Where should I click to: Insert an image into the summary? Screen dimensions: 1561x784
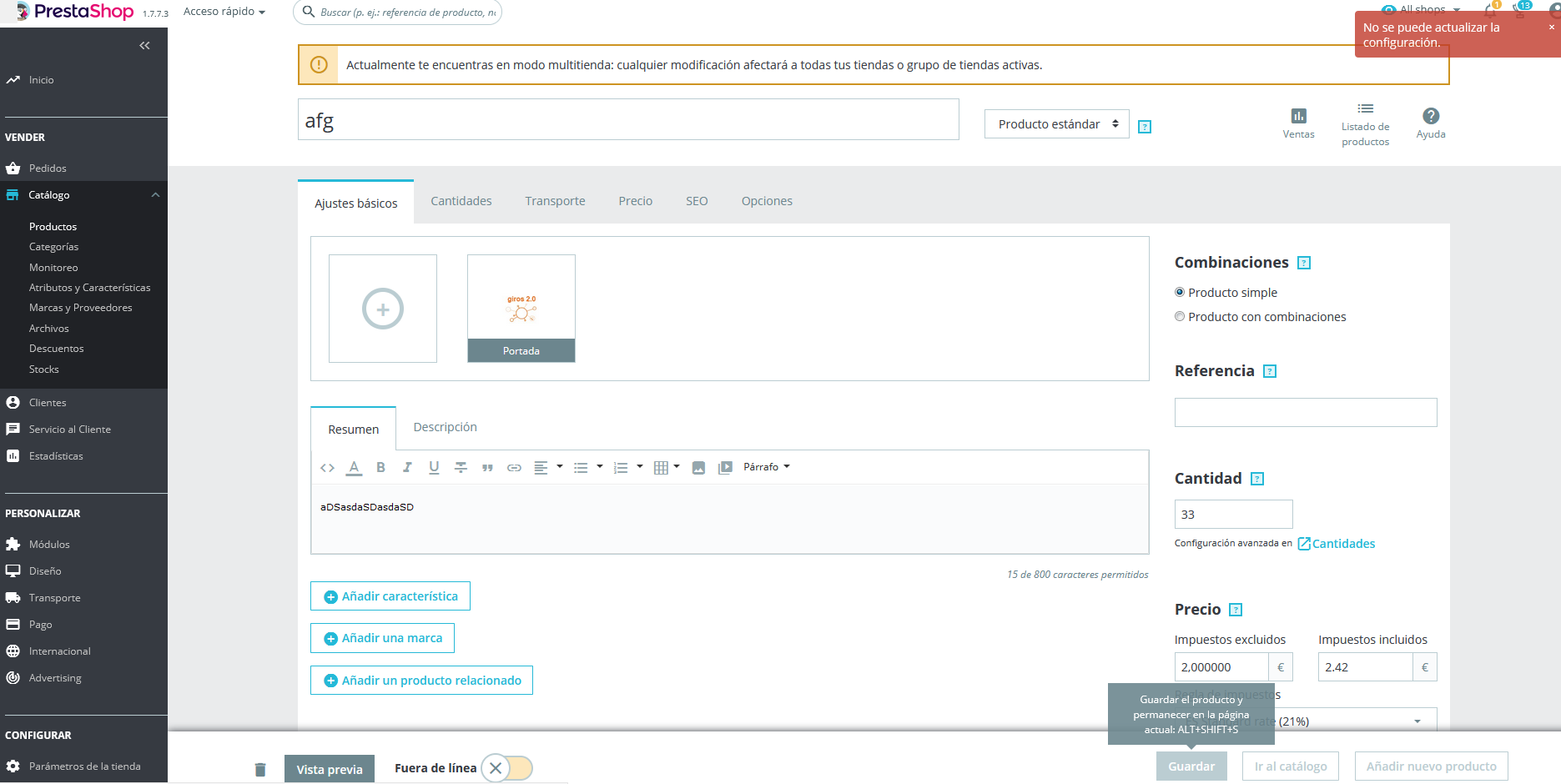[699, 468]
